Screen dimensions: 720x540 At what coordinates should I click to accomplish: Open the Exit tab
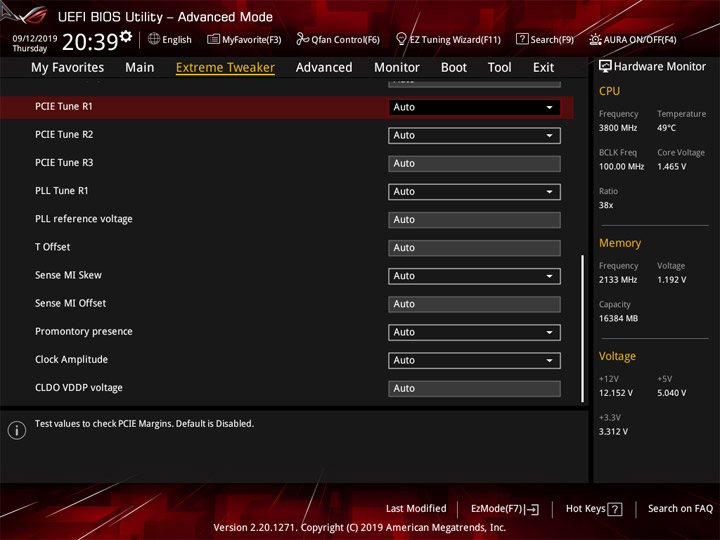tap(543, 68)
